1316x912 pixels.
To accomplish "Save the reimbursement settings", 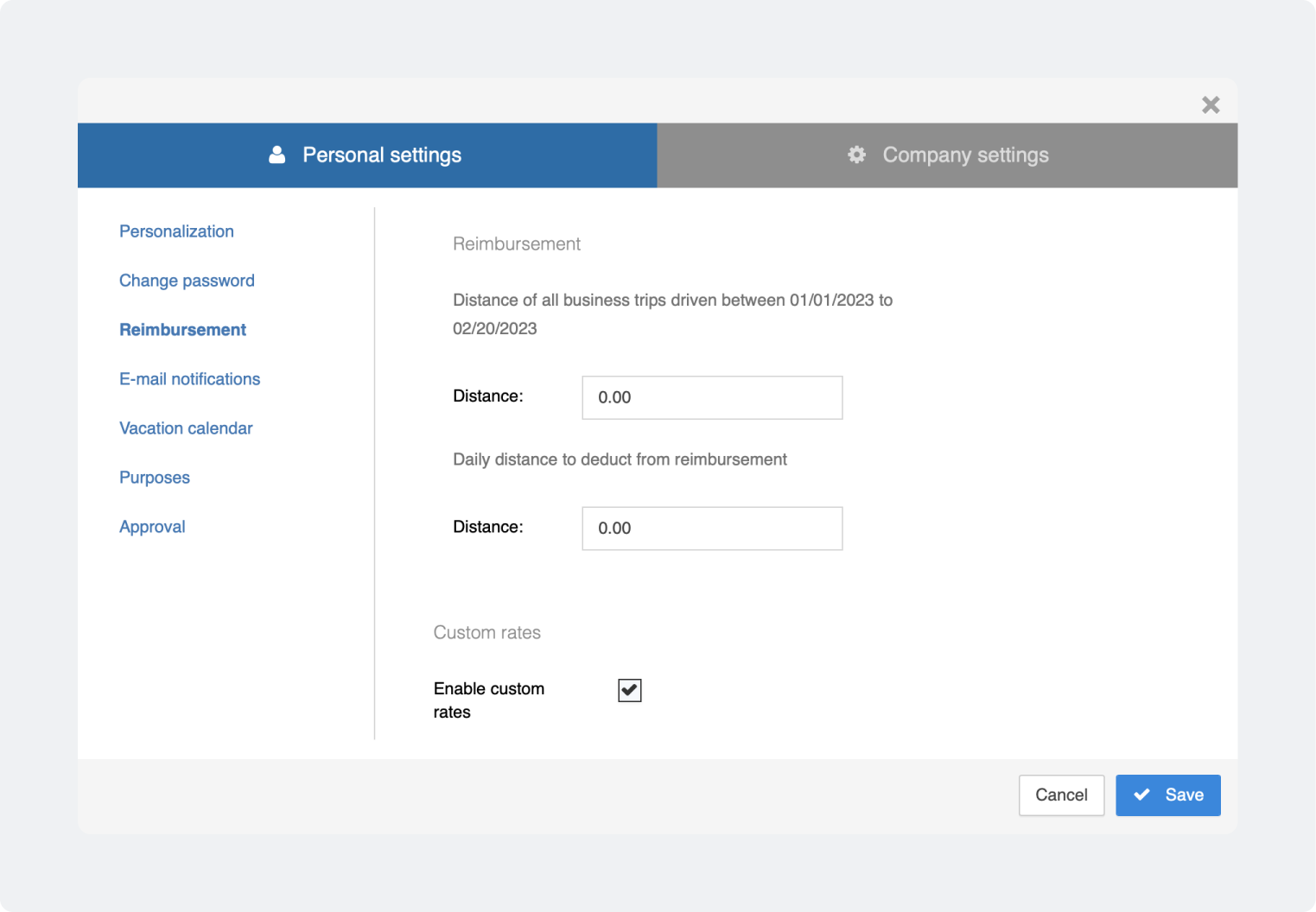I will click(1168, 795).
